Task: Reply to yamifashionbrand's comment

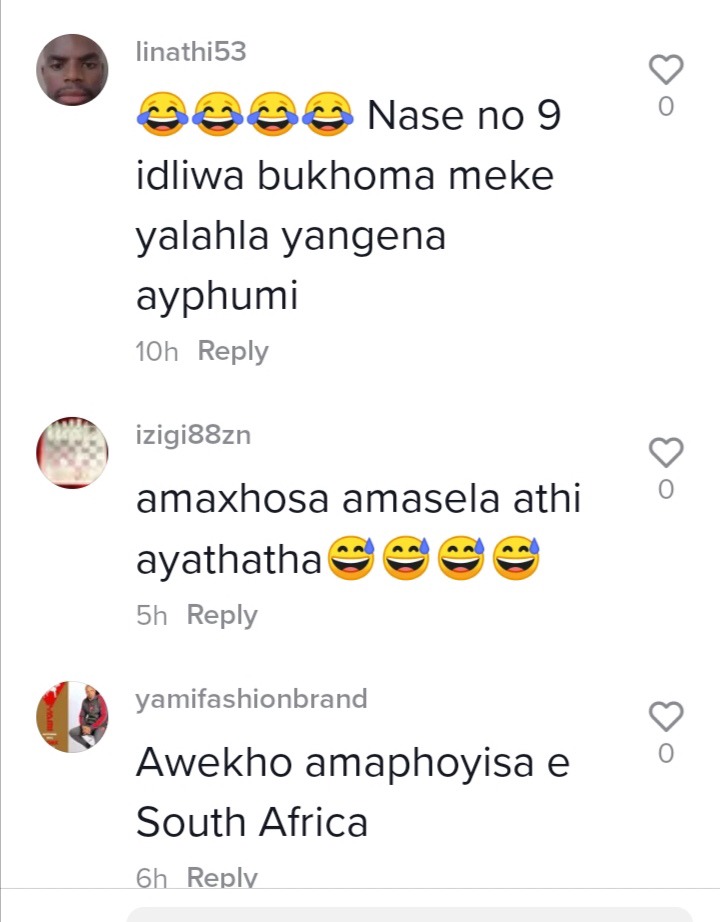Action: point(222,877)
